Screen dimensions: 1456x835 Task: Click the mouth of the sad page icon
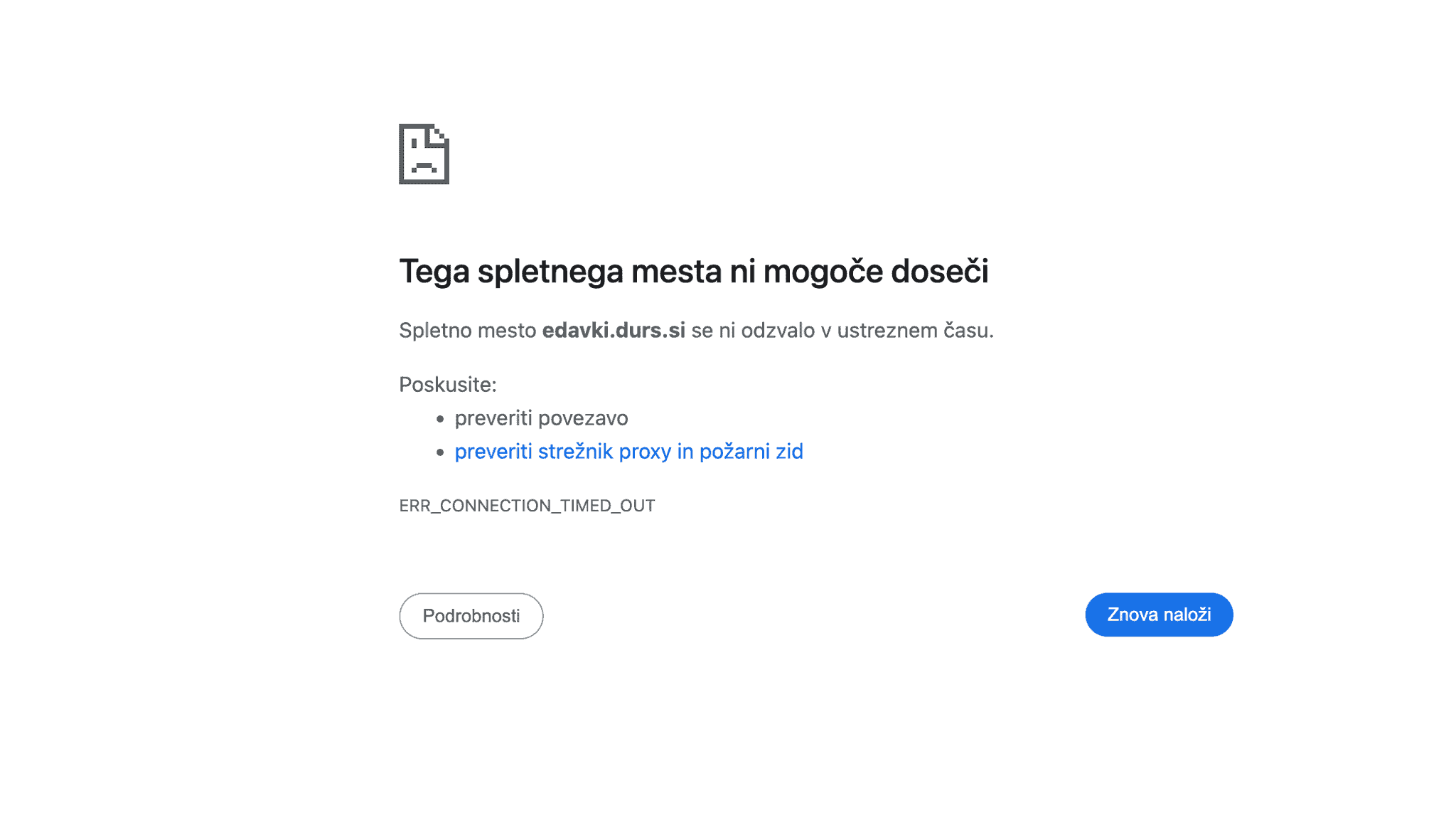[424, 165]
